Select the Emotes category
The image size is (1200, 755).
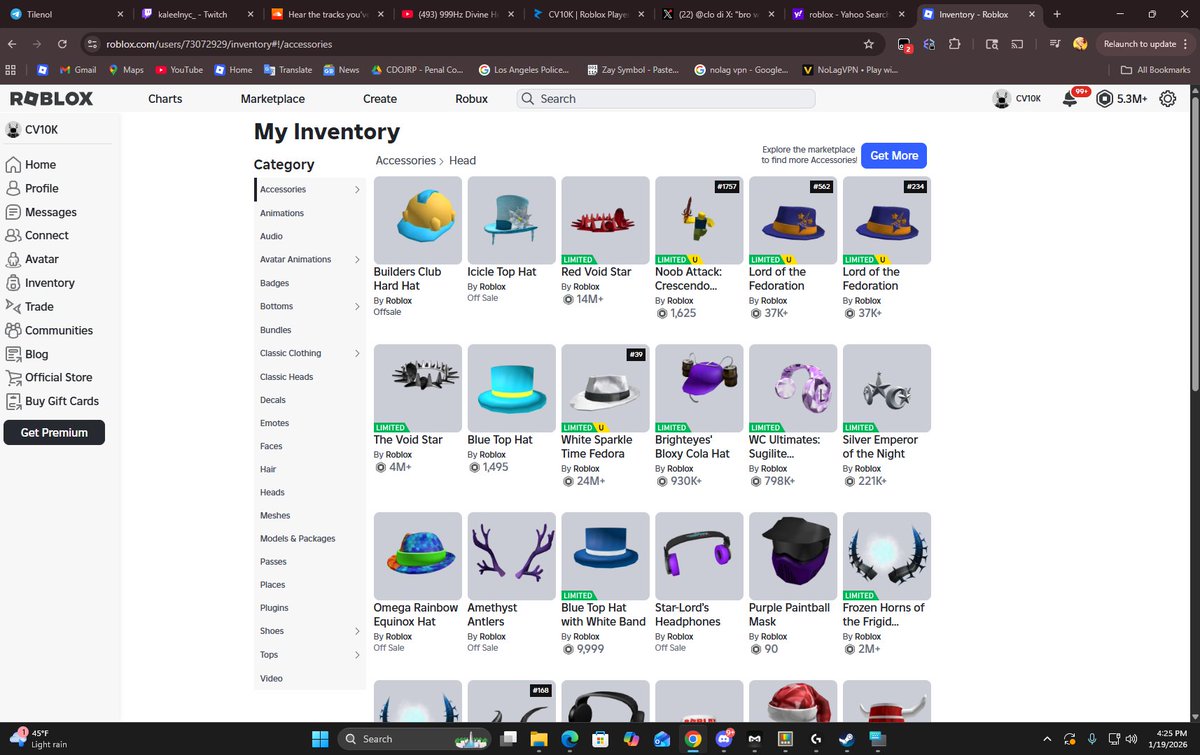pos(274,423)
